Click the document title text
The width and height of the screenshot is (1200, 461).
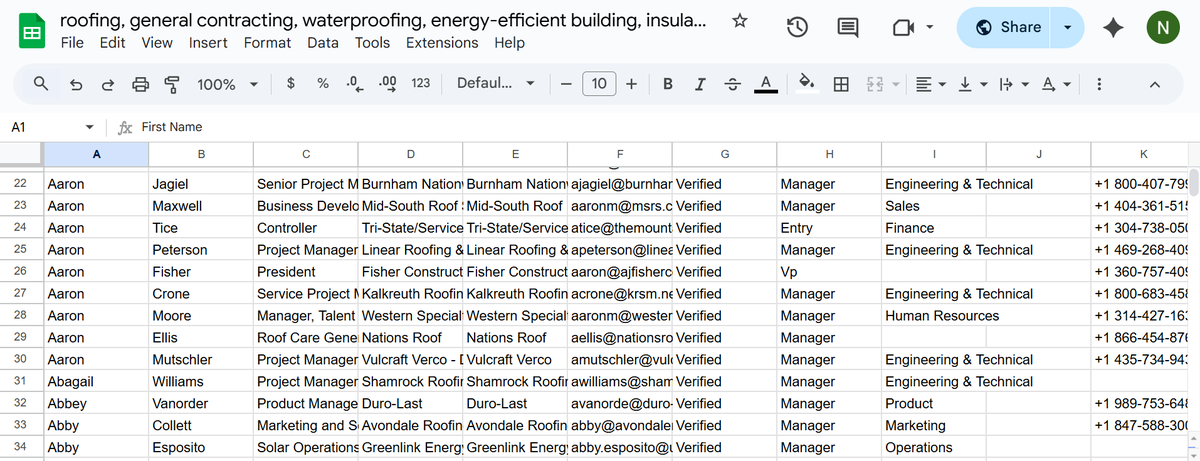[384, 21]
